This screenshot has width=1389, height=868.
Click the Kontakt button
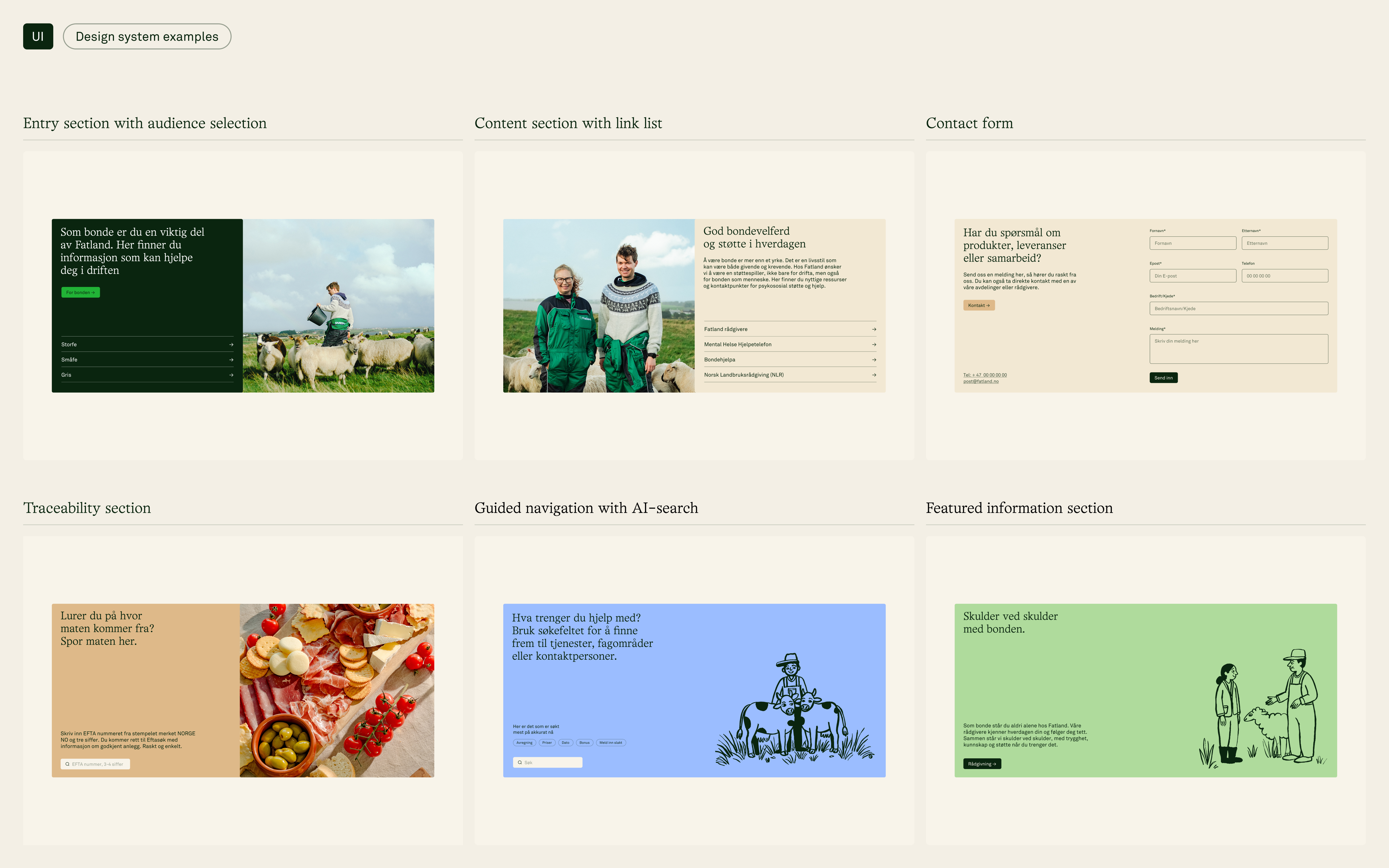coord(979,306)
